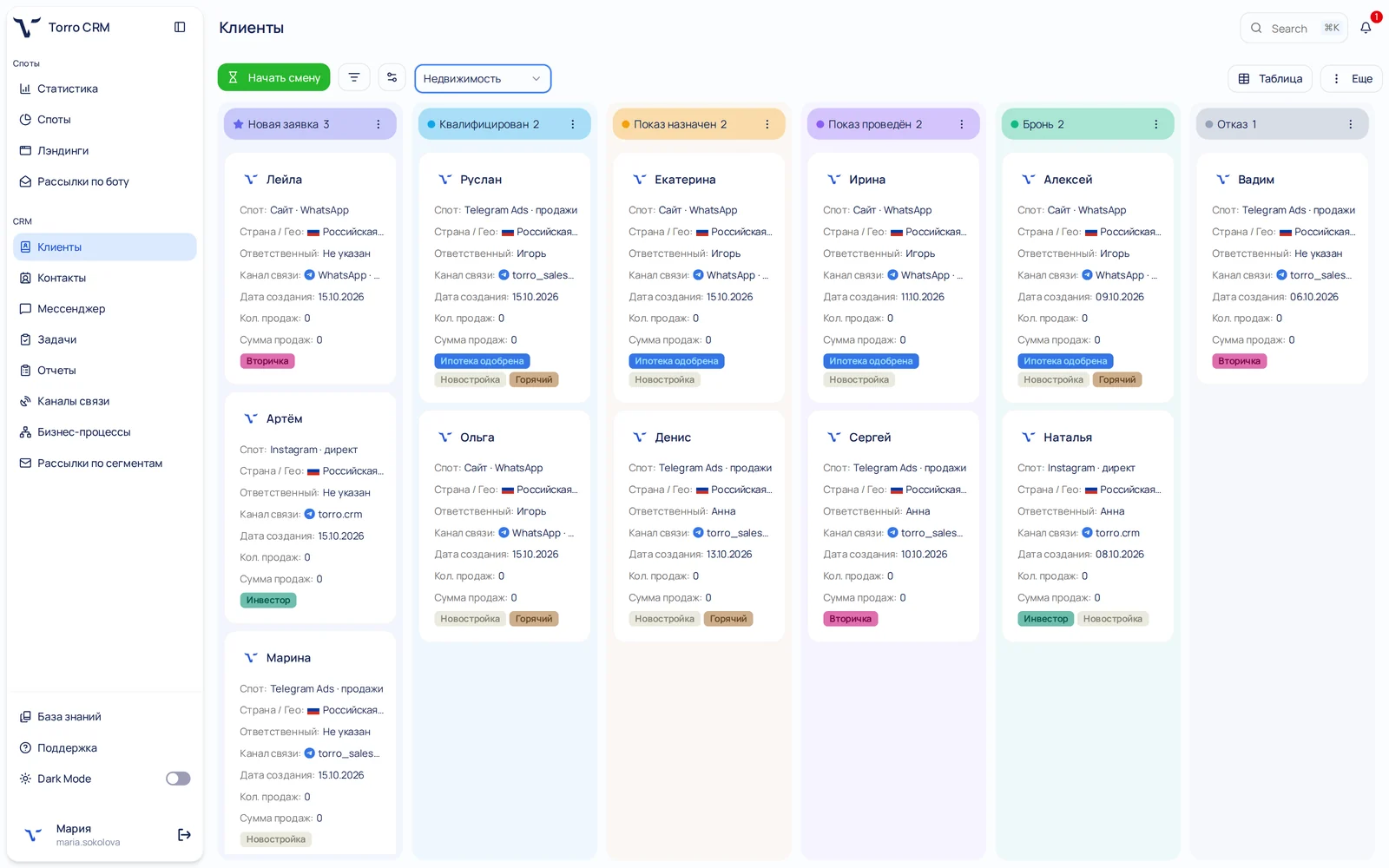Open Показ проведён column options menu
Screen dimensions: 1389x868
962,124
